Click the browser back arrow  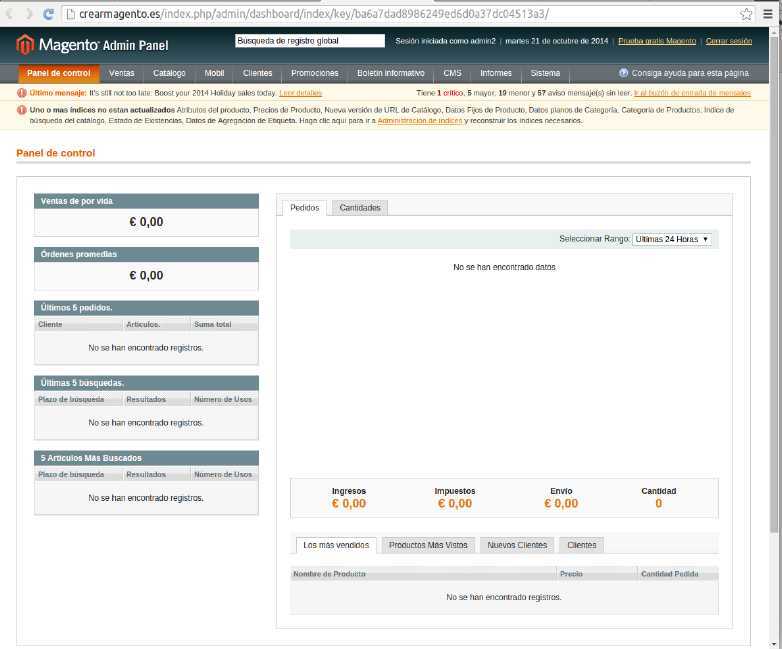[x=9, y=14]
